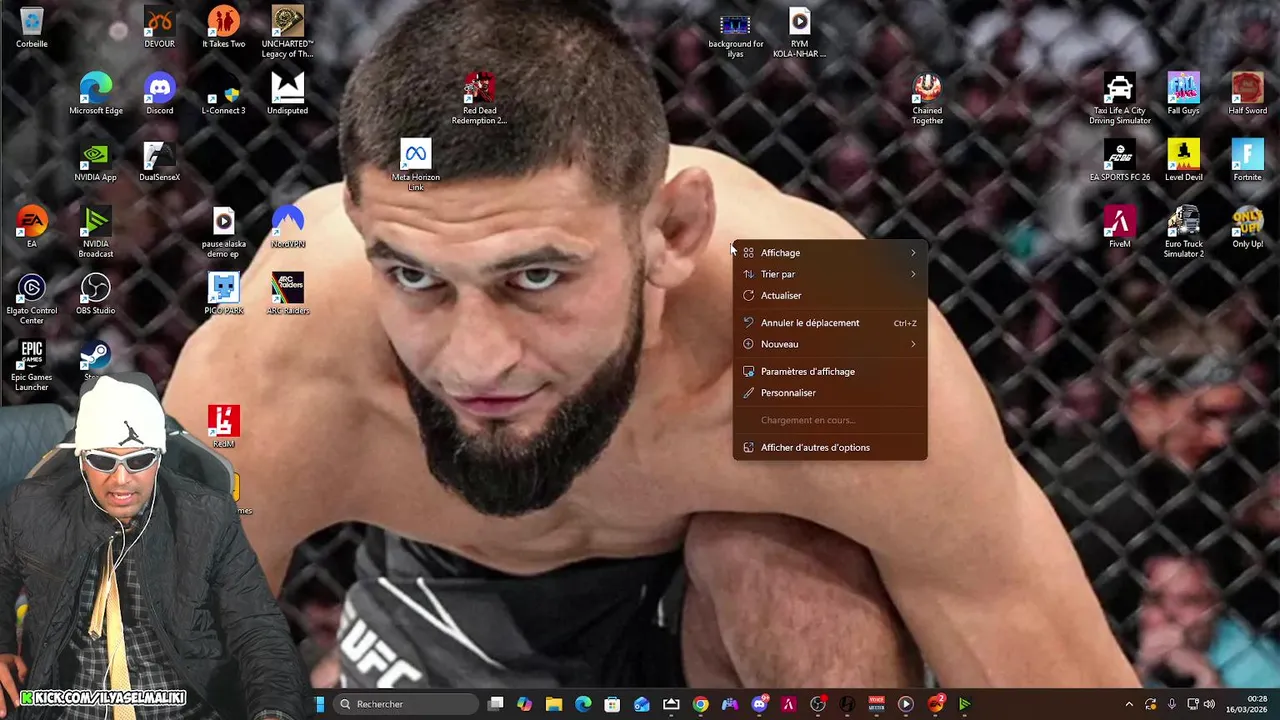Launch the DualSenseX shortcut
The height and width of the screenshot is (720, 1280).
coord(159,161)
